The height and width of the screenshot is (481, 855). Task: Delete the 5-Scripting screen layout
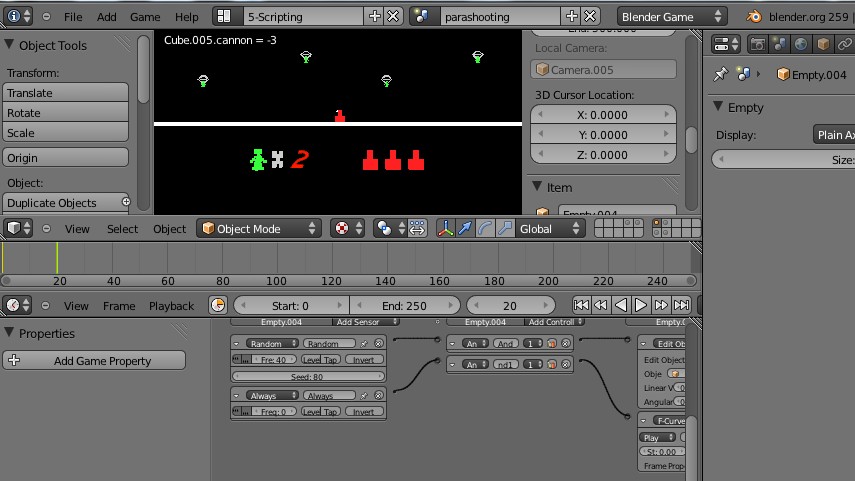point(393,16)
